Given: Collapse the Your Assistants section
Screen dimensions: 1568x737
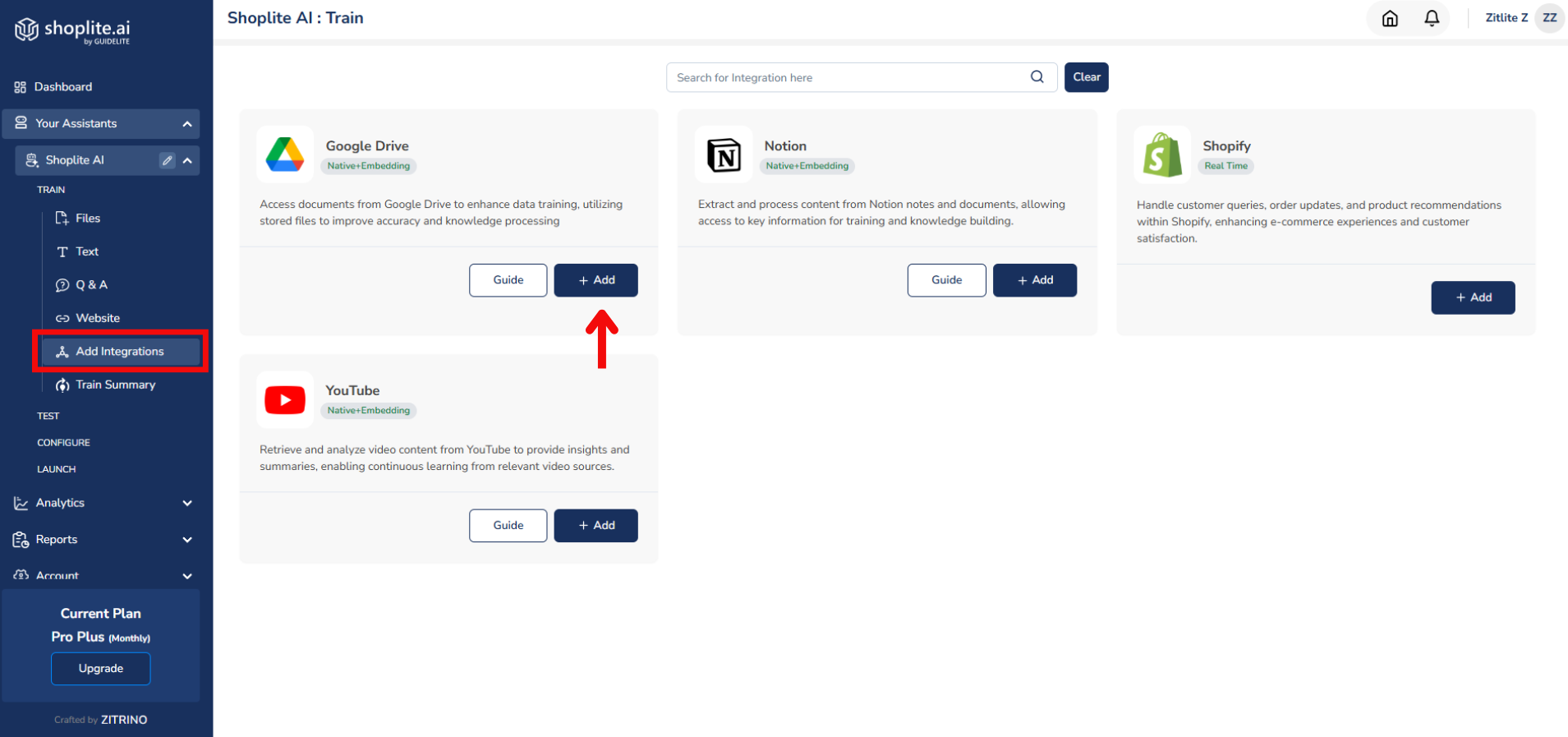Looking at the screenshot, I should tap(187, 124).
